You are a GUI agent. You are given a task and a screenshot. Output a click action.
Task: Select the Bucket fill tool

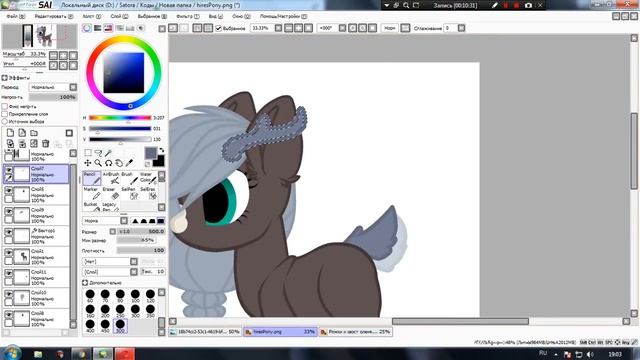coord(92,206)
